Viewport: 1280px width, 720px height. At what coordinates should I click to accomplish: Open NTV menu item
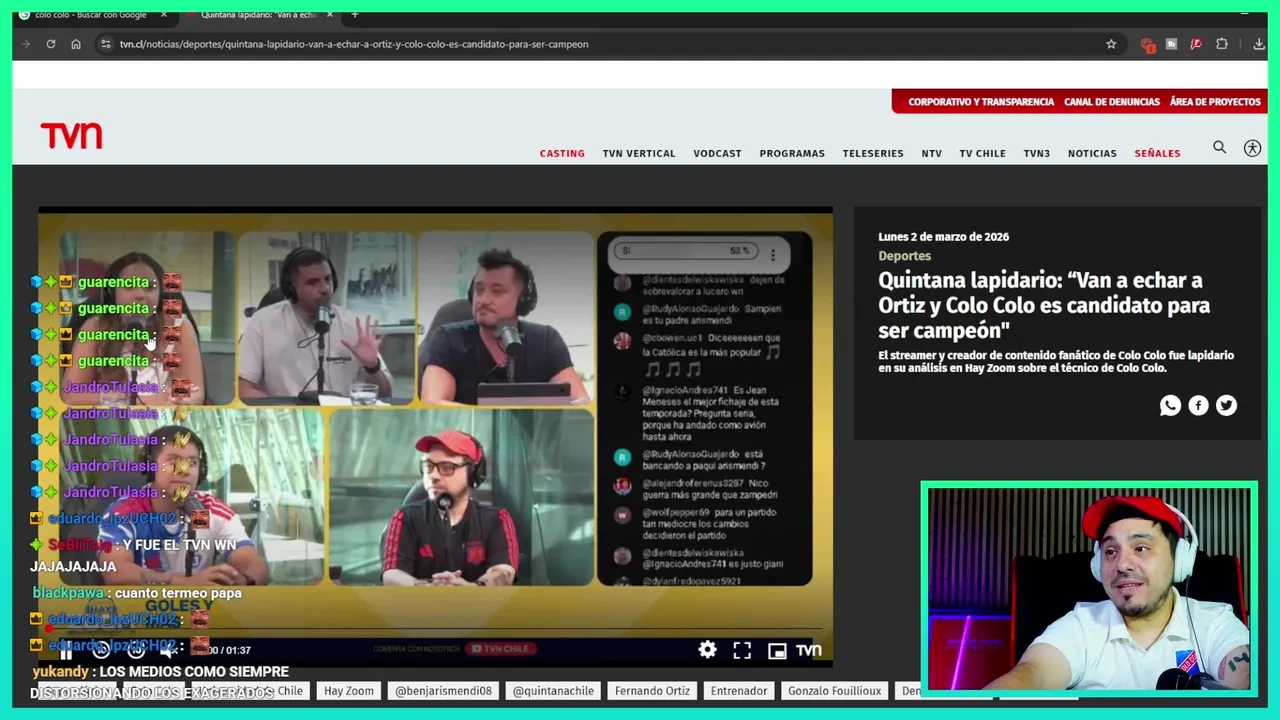click(x=931, y=153)
